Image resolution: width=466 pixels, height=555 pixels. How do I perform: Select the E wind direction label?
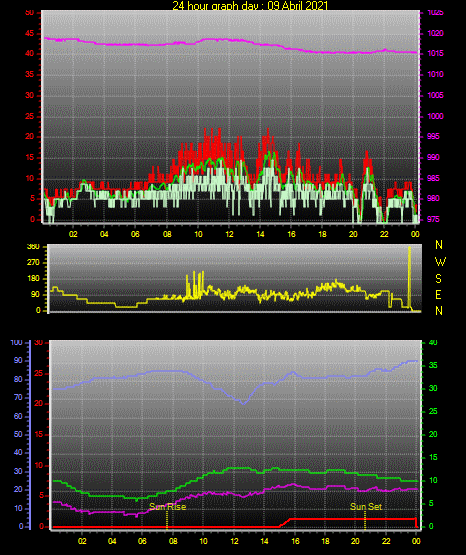[x=438, y=294]
